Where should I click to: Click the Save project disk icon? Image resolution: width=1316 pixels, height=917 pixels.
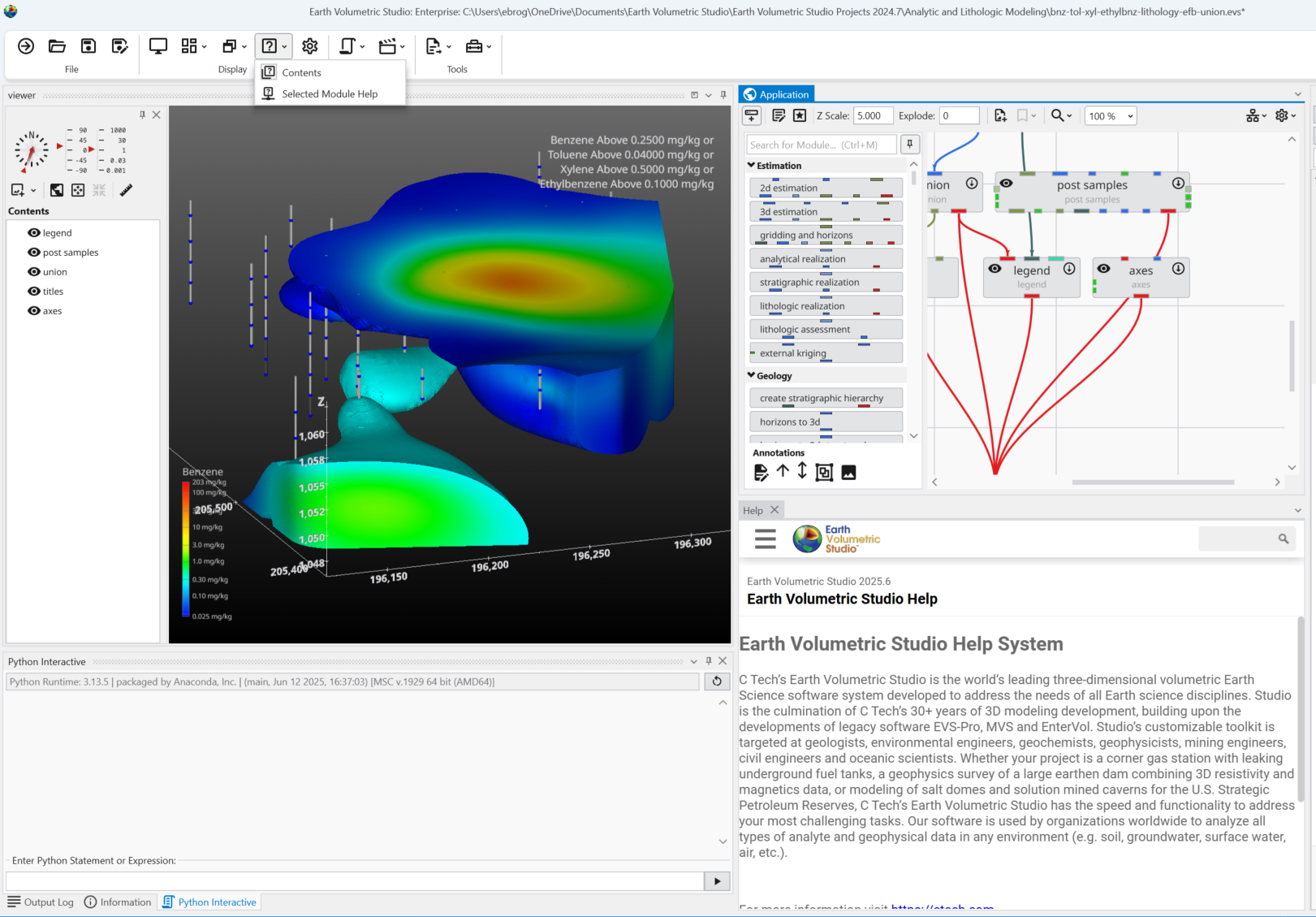click(88, 46)
